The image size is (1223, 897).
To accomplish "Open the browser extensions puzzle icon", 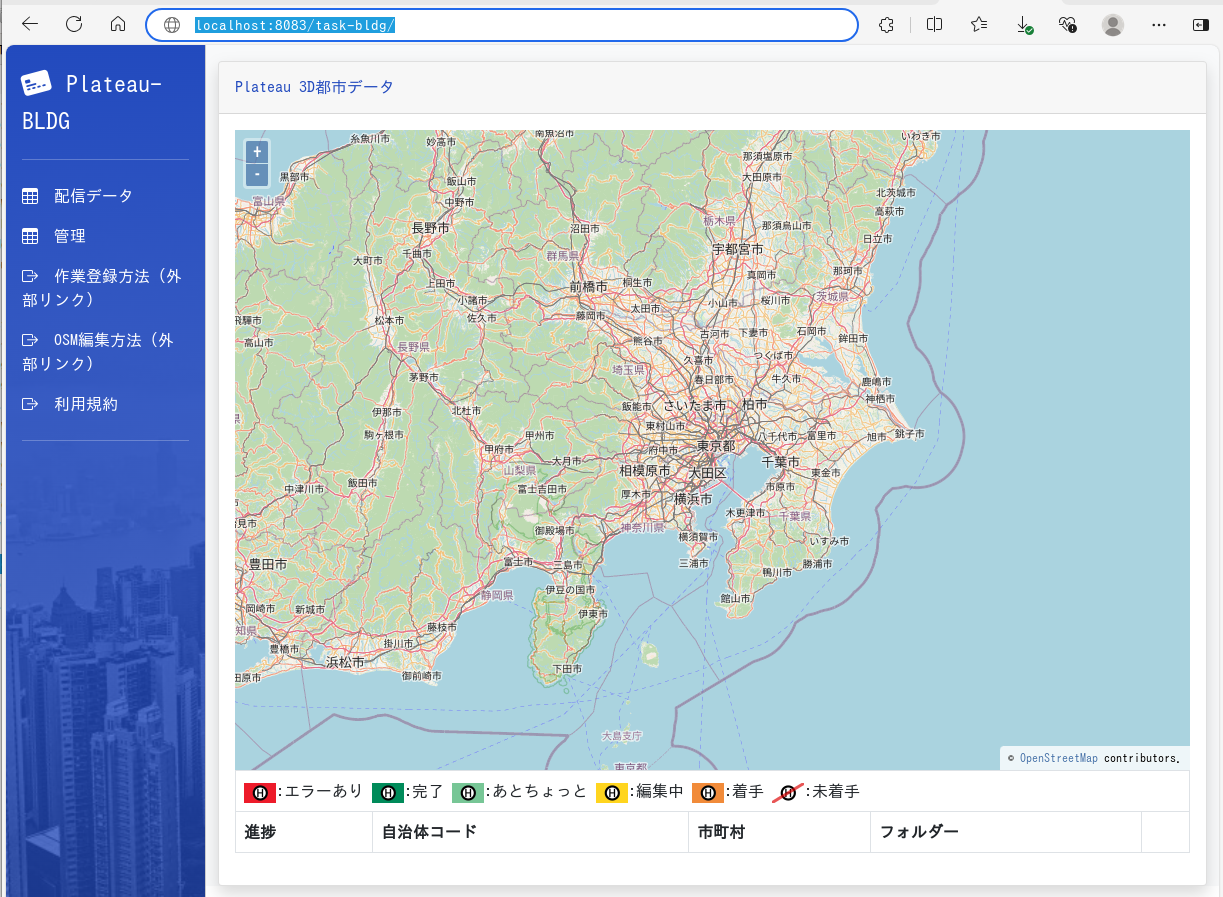I will (885, 25).
